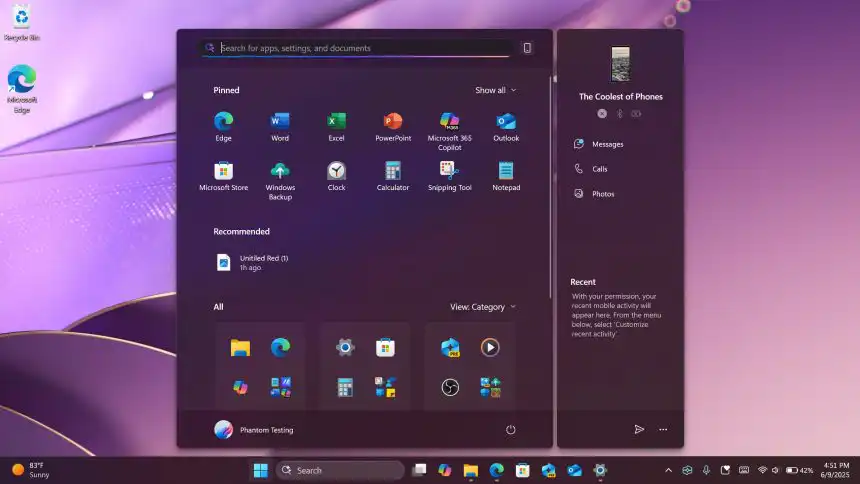Screen dimensions: 860x484
Task: Open Messages in the phone panel
Action: pos(606,144)
